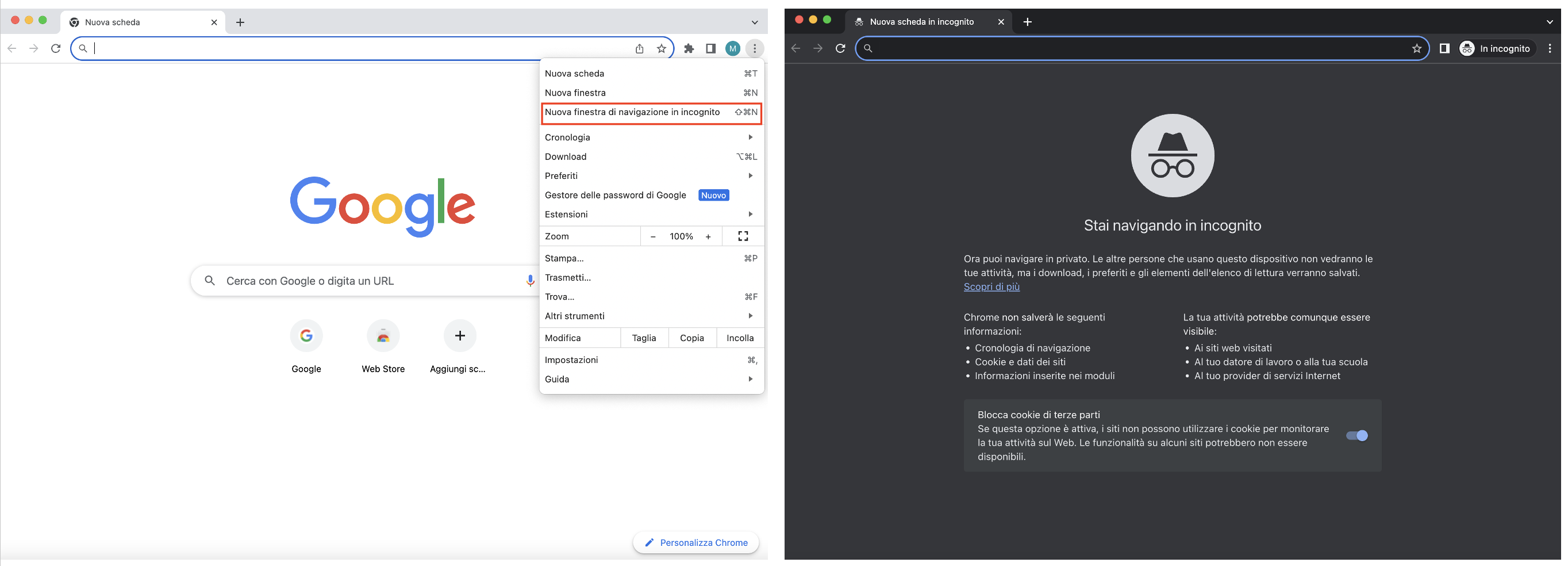1568x566 pixels.
Task: Decrease zoom with the minus button
Action: [652, 236]
